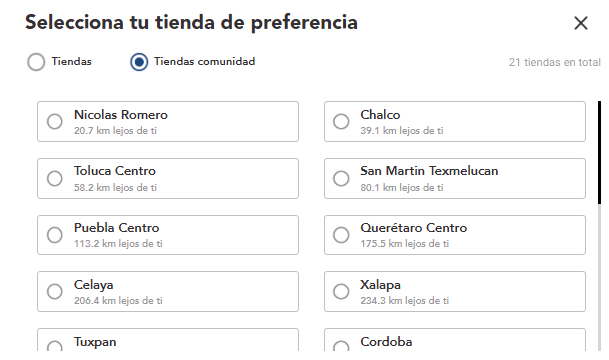Click the Querétaro Centro store name

coord(414,228)
